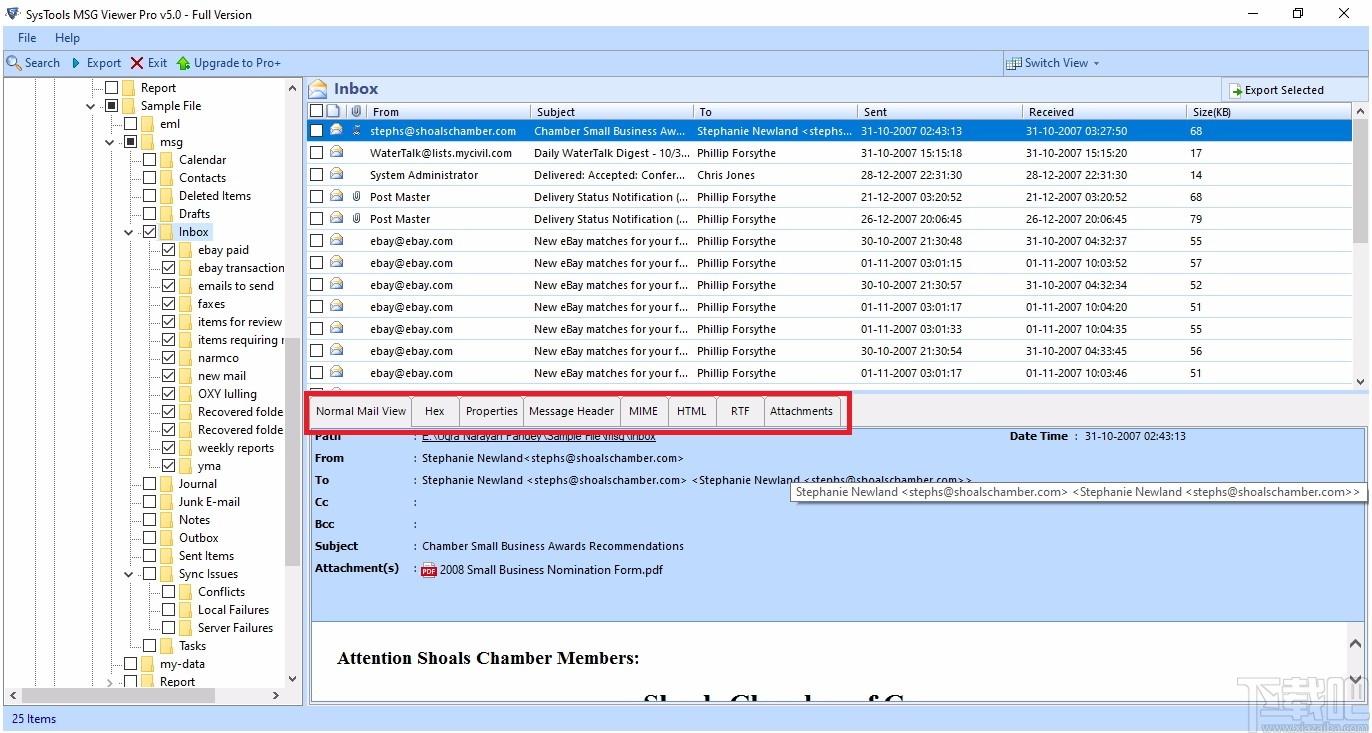Switch to the MIME tab
This screenshot has height=733, width=1372.
644,411
